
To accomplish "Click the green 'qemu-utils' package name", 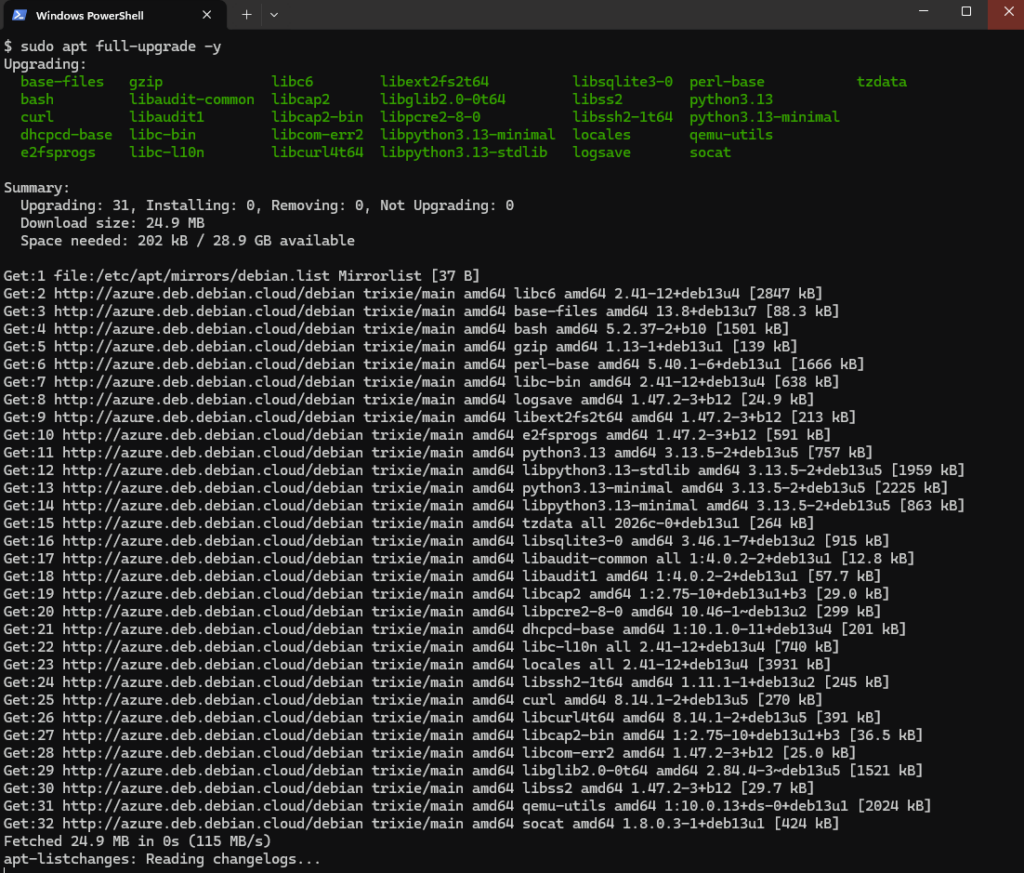I will pyautogui.click(x=731, y=135).
